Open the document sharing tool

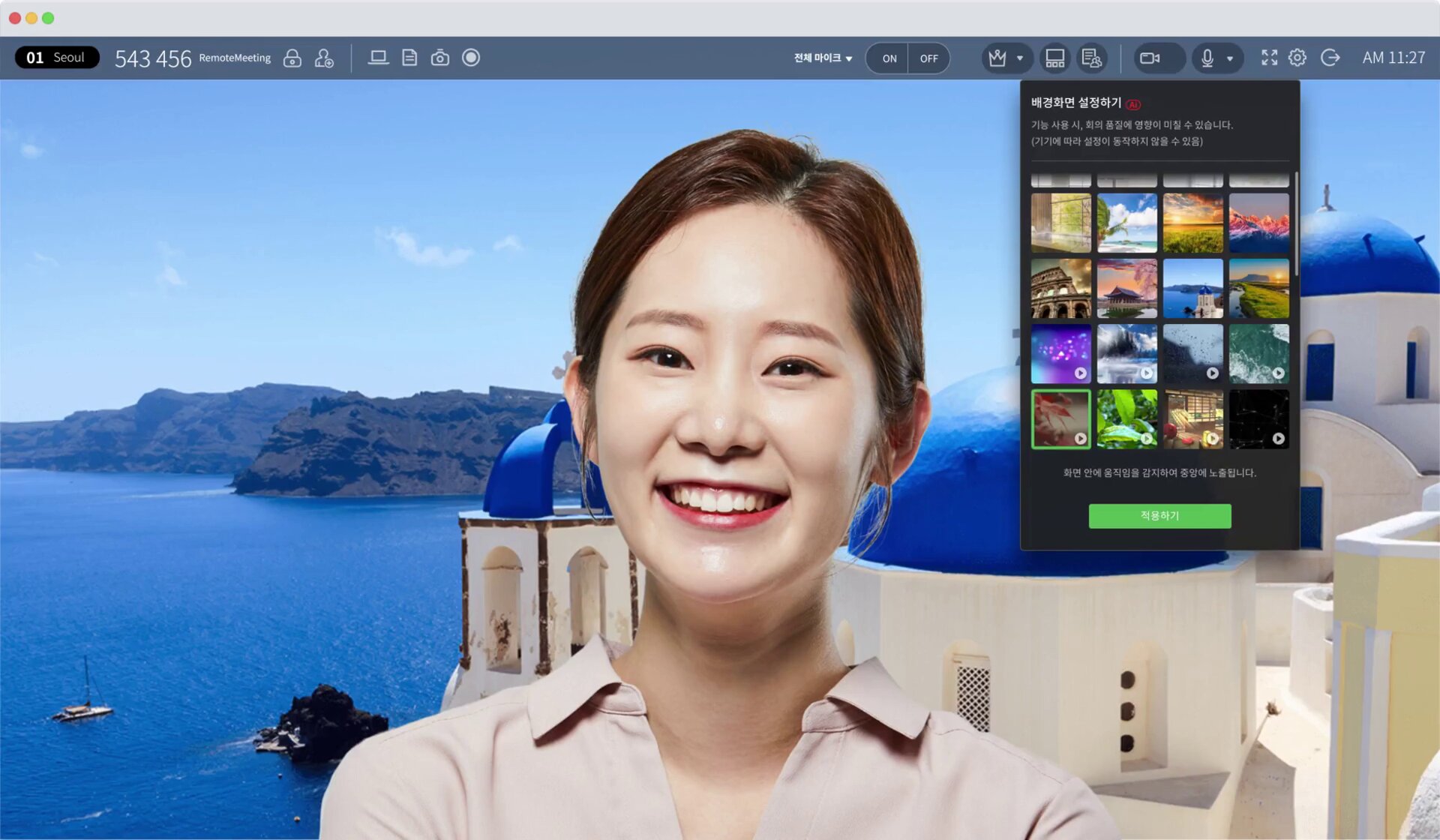pyautogui.click(x=409, y=57)
